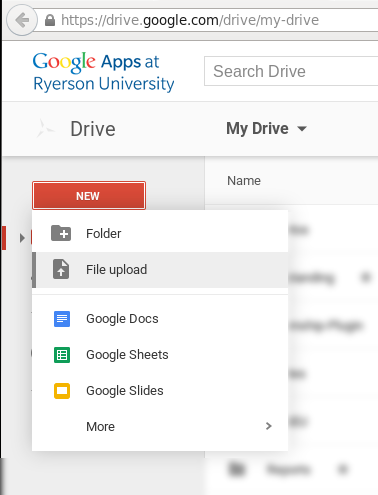Click the File upload document icon
Image resolution: width=378 pixels, height=495 pixels.
[61, 269]
